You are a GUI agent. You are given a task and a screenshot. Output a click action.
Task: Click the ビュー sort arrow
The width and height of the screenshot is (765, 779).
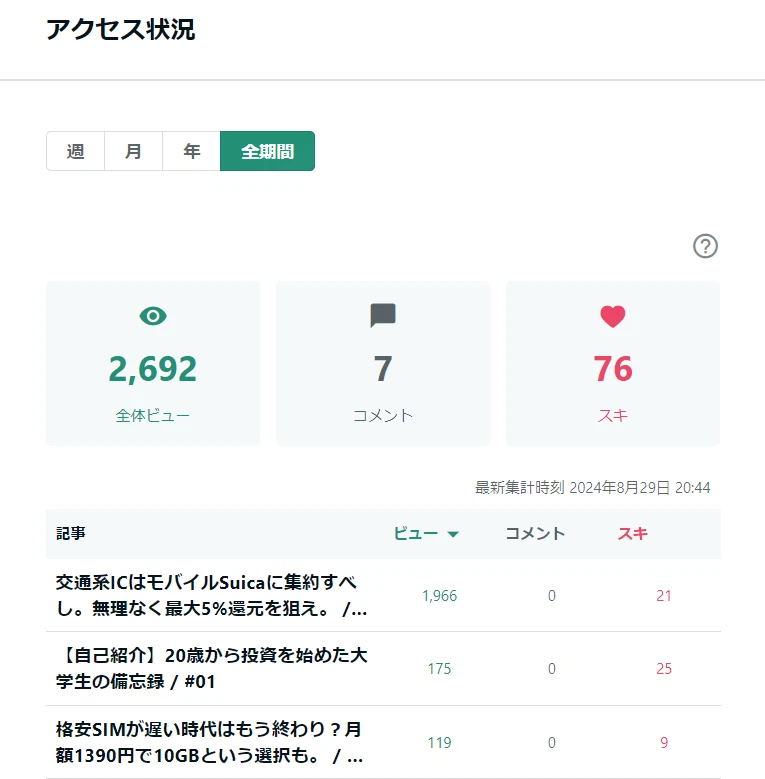coord(453,535)
